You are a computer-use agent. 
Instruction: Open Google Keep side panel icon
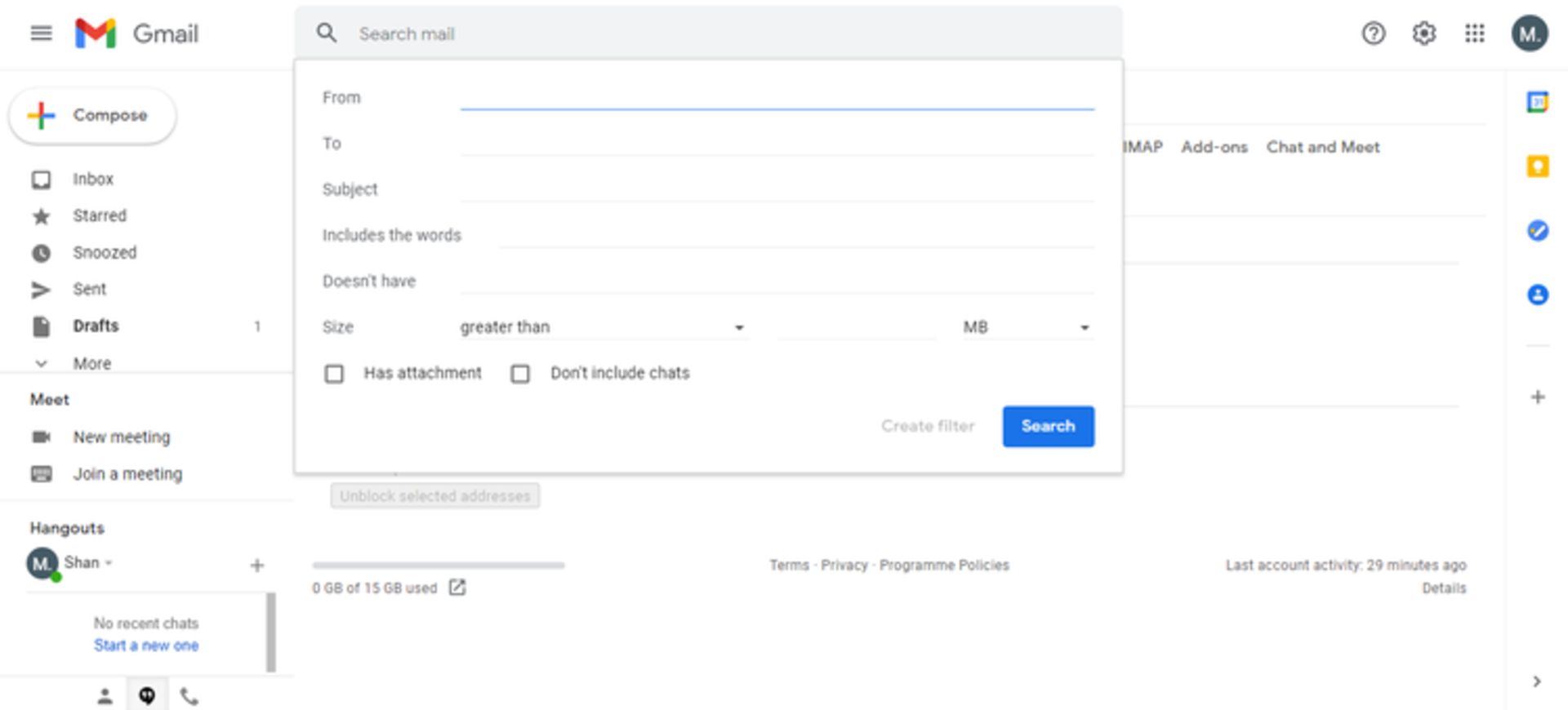point(1537,166)
